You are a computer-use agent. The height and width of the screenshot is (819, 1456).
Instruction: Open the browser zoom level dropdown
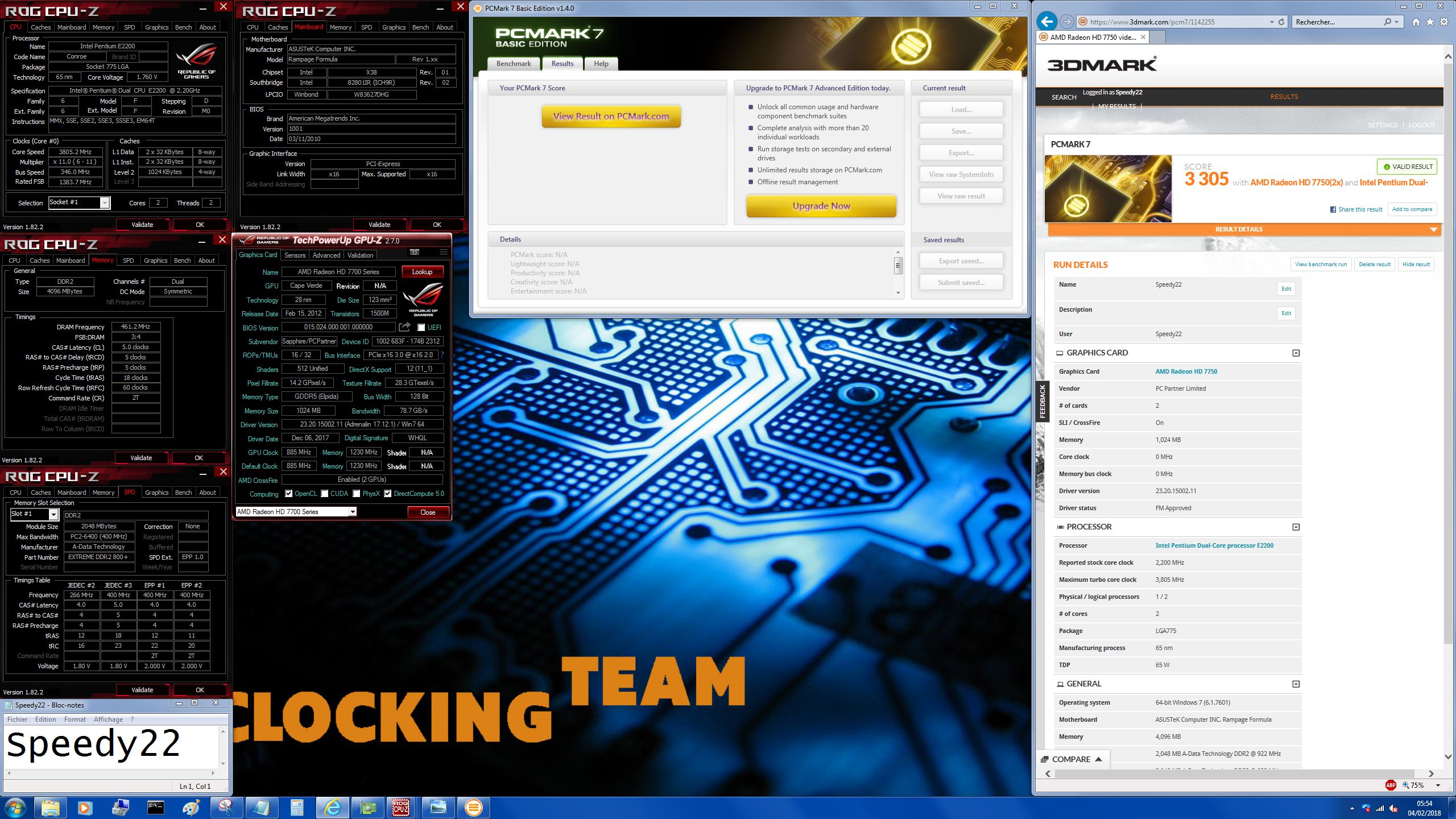1438,785
